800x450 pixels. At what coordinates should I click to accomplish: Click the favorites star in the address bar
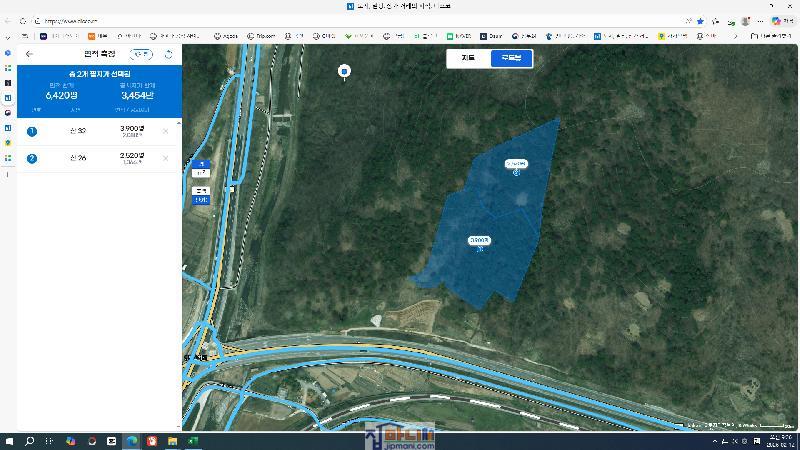(x=700, y=20)
